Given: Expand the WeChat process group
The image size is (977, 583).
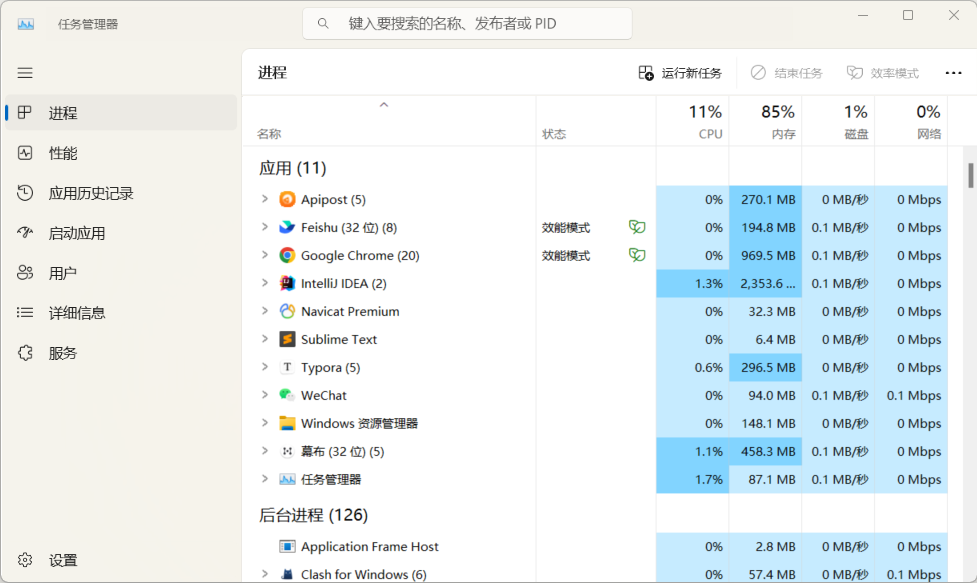Looking at the screenshot, I should (x=265, y=396).
